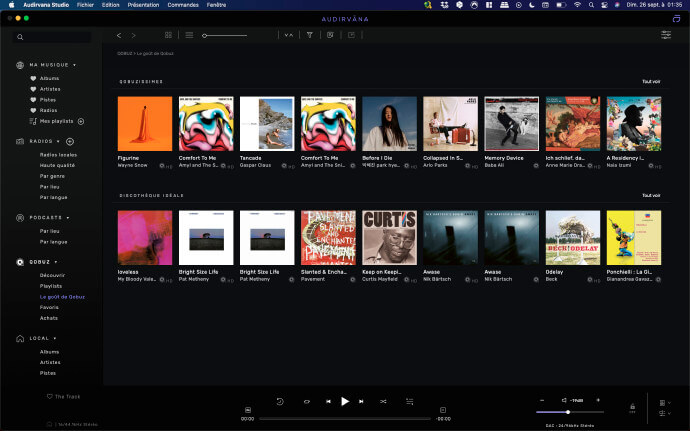The height and width of the screenshot is (431, 690).
Task: Open the filter funnel tool
Action: tap(310, 35)
